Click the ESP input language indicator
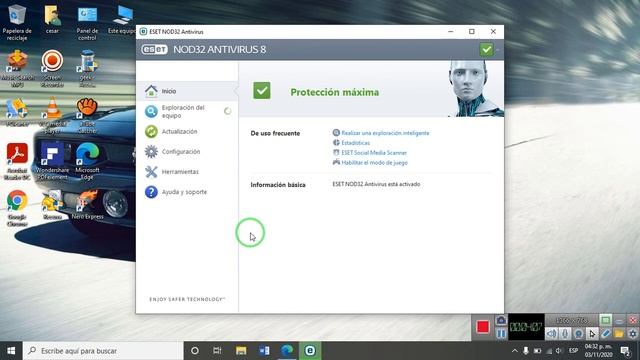Viewport: 640px width, 360px height. (x=573, y=351)
